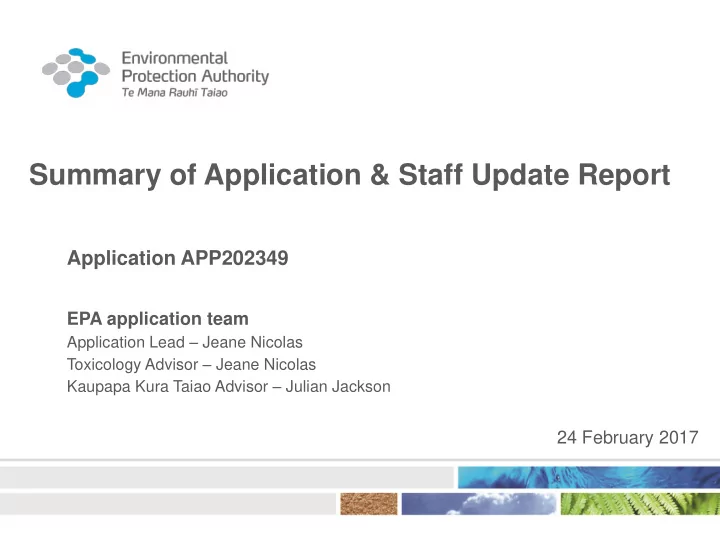Click the '24 February 2017' date

(x=627, y=438)
